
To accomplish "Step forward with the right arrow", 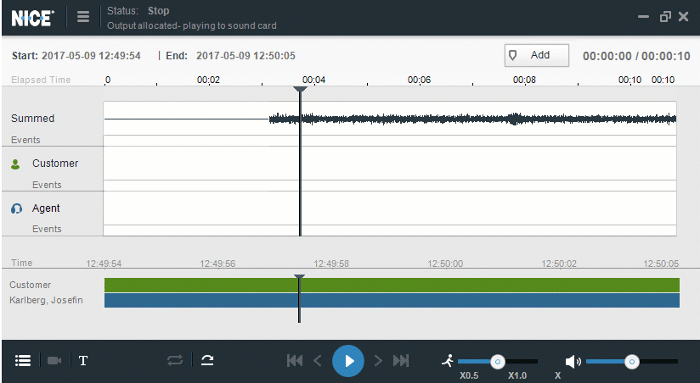I will (x=378, y=361).
